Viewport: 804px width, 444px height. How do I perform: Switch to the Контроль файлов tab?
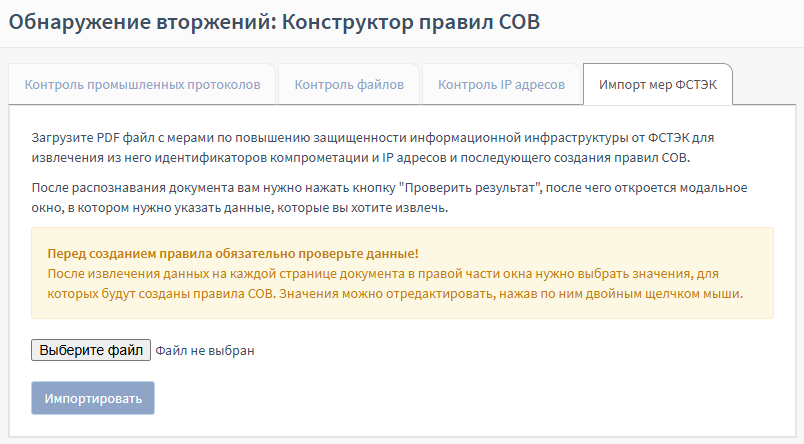pos(349,85)
